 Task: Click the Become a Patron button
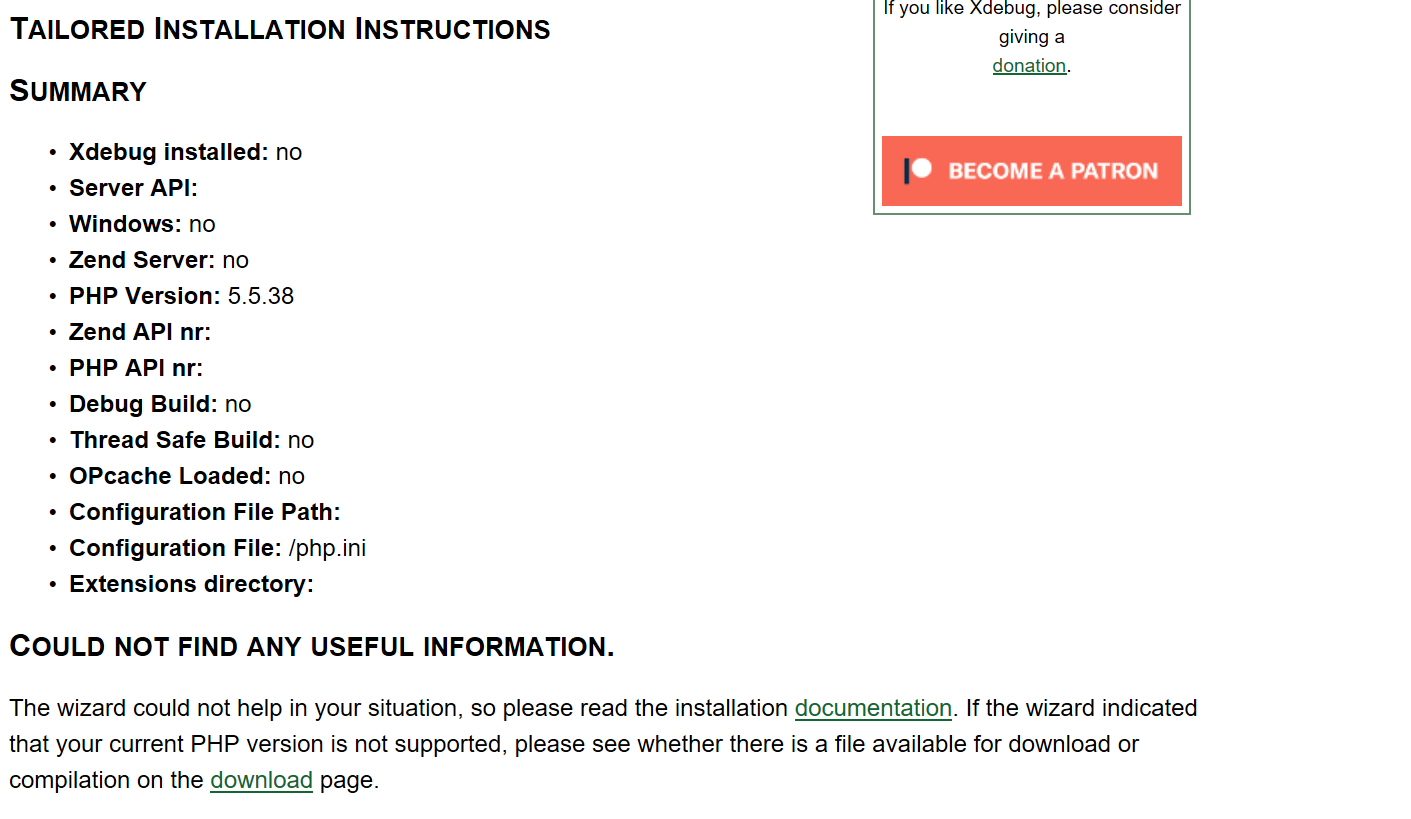(x=1031, y=171)
